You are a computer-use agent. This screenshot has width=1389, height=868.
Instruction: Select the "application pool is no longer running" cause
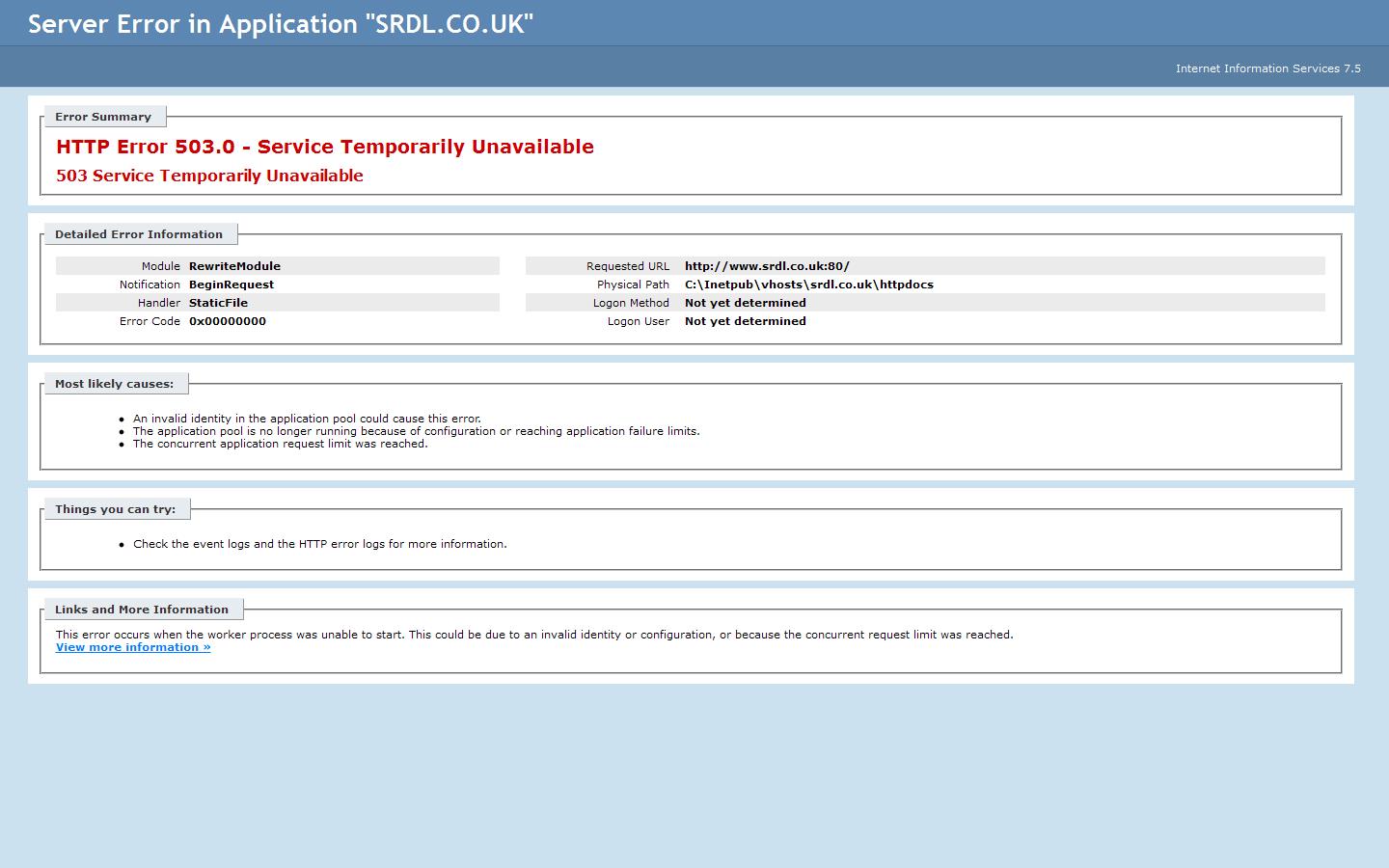point(417,431)
